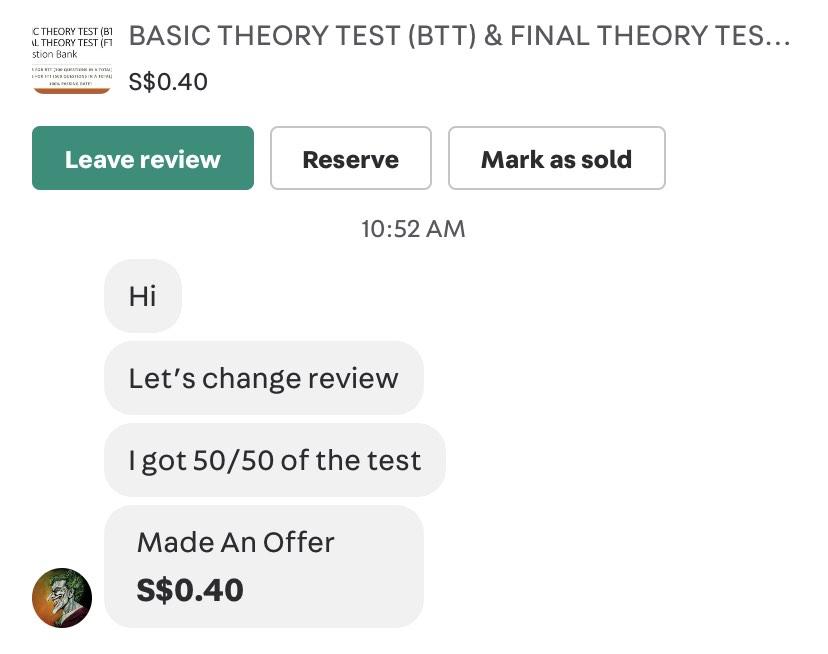The image size is (828, 654).
Task: Tap the avatar to view seller profile
Action: 62,598
